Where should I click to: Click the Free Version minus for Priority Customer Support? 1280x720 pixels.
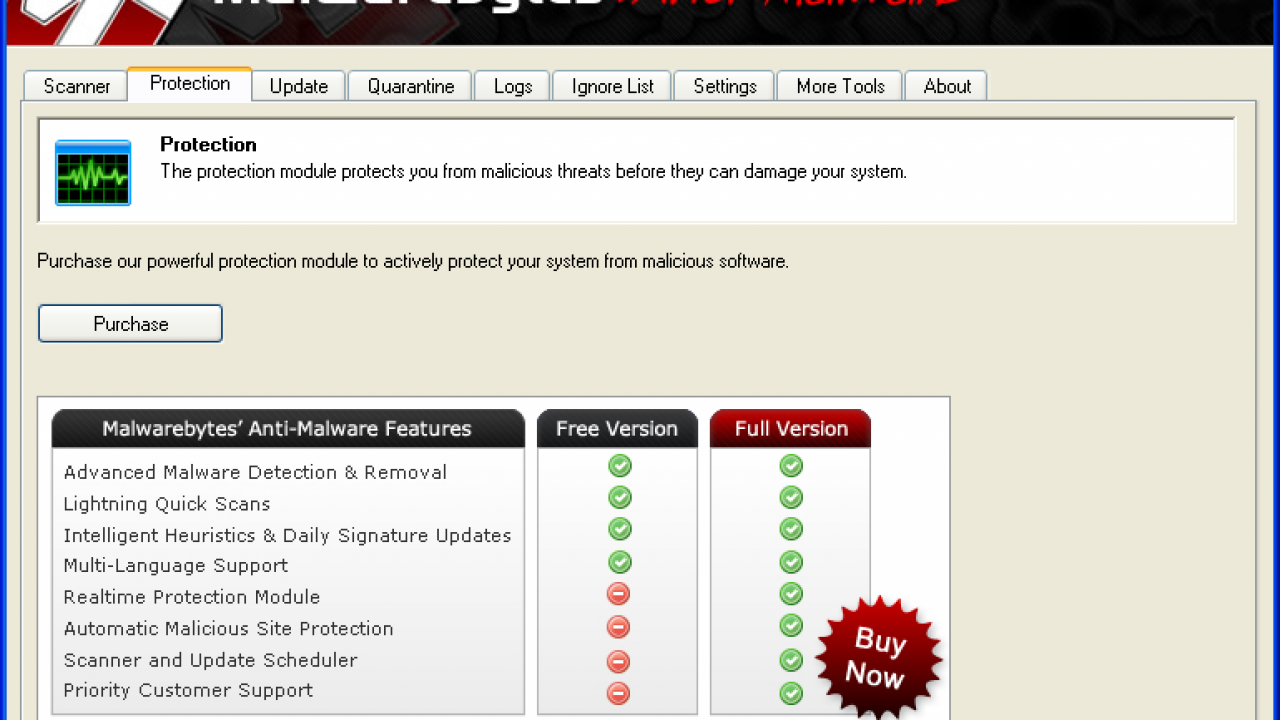(618, 693)
